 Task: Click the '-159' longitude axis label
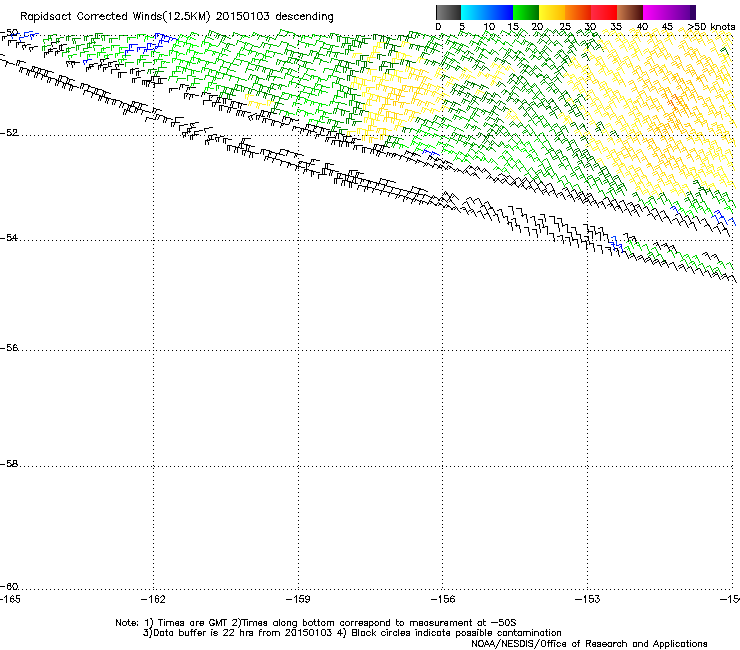tap(298, 599)
